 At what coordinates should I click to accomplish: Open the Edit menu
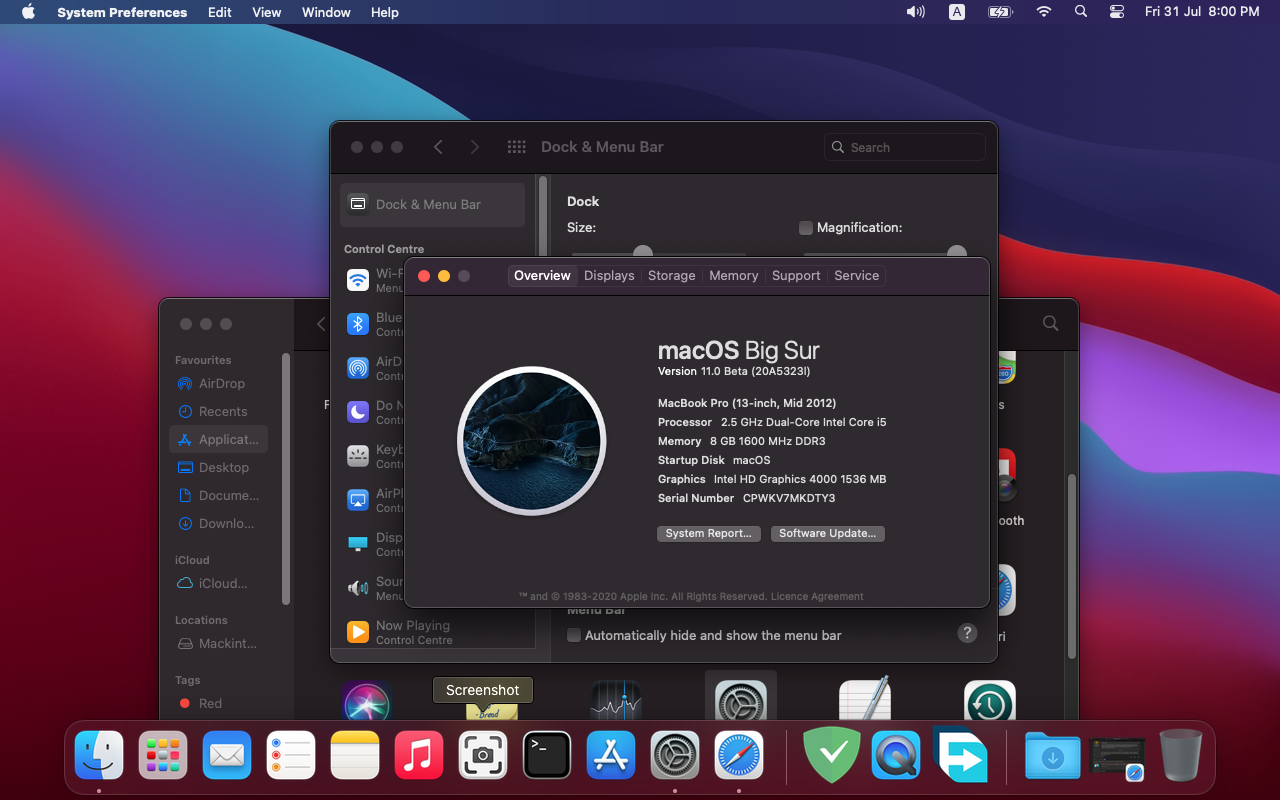click(x=220, y=12)
